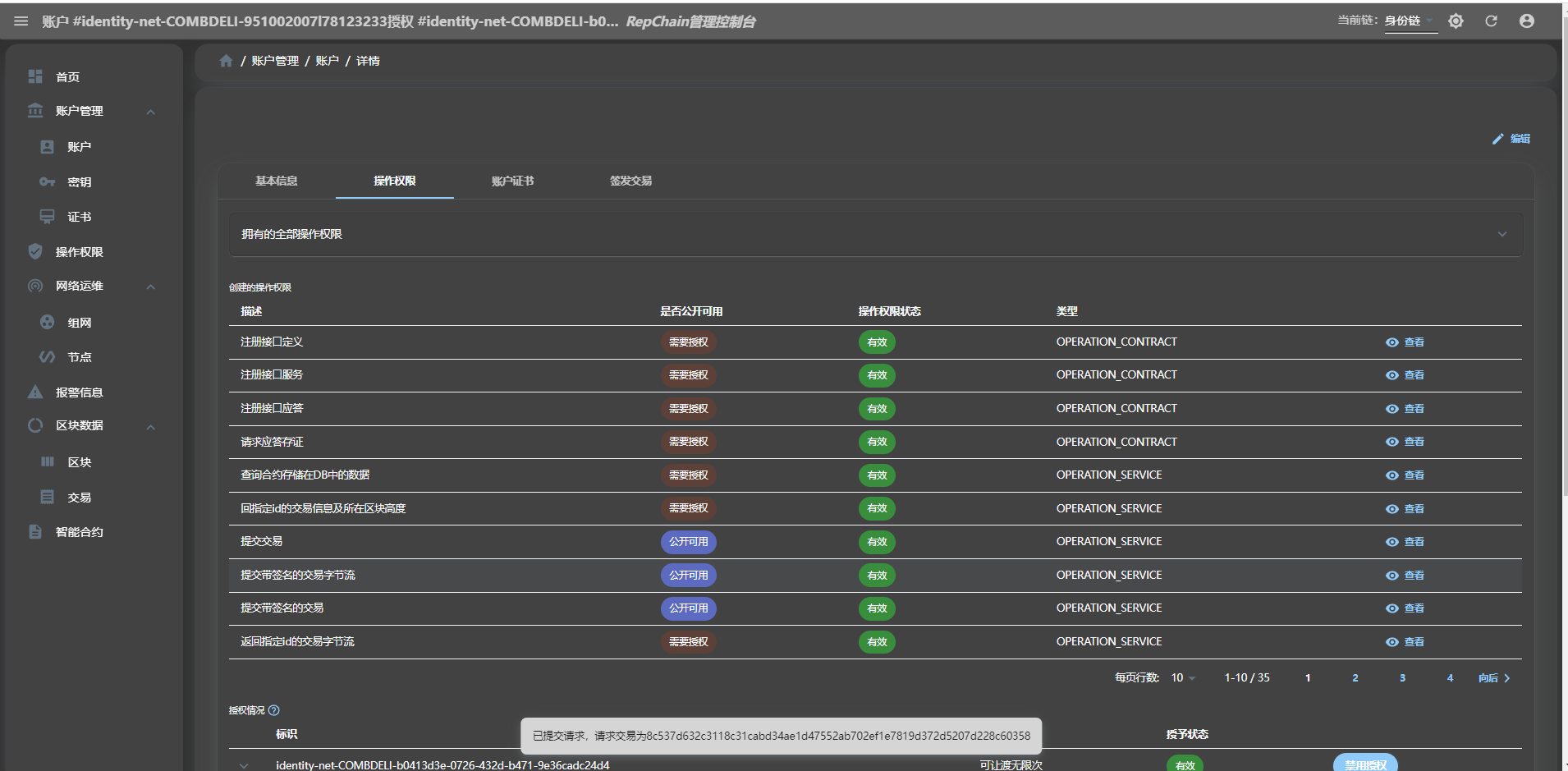Click the settings gear icon in header
The image size is (1568, 771).
1456,21
